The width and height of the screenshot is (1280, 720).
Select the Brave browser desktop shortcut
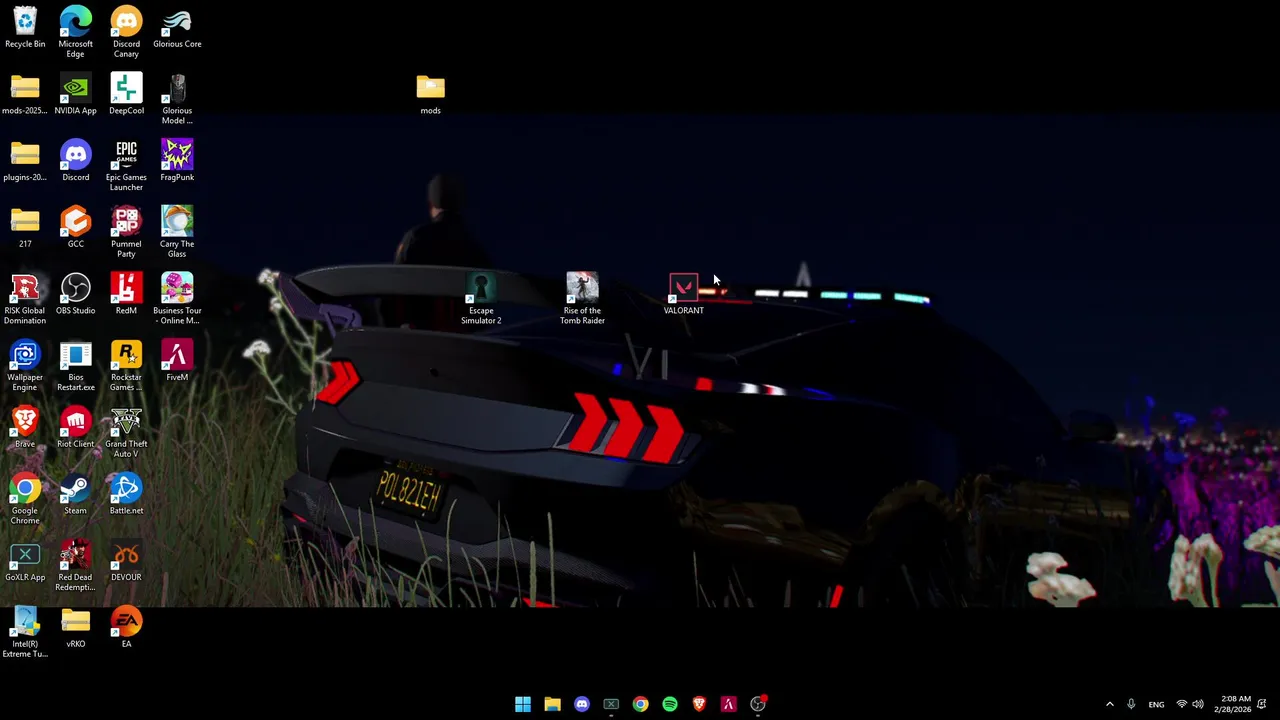(x=25, y=428)
